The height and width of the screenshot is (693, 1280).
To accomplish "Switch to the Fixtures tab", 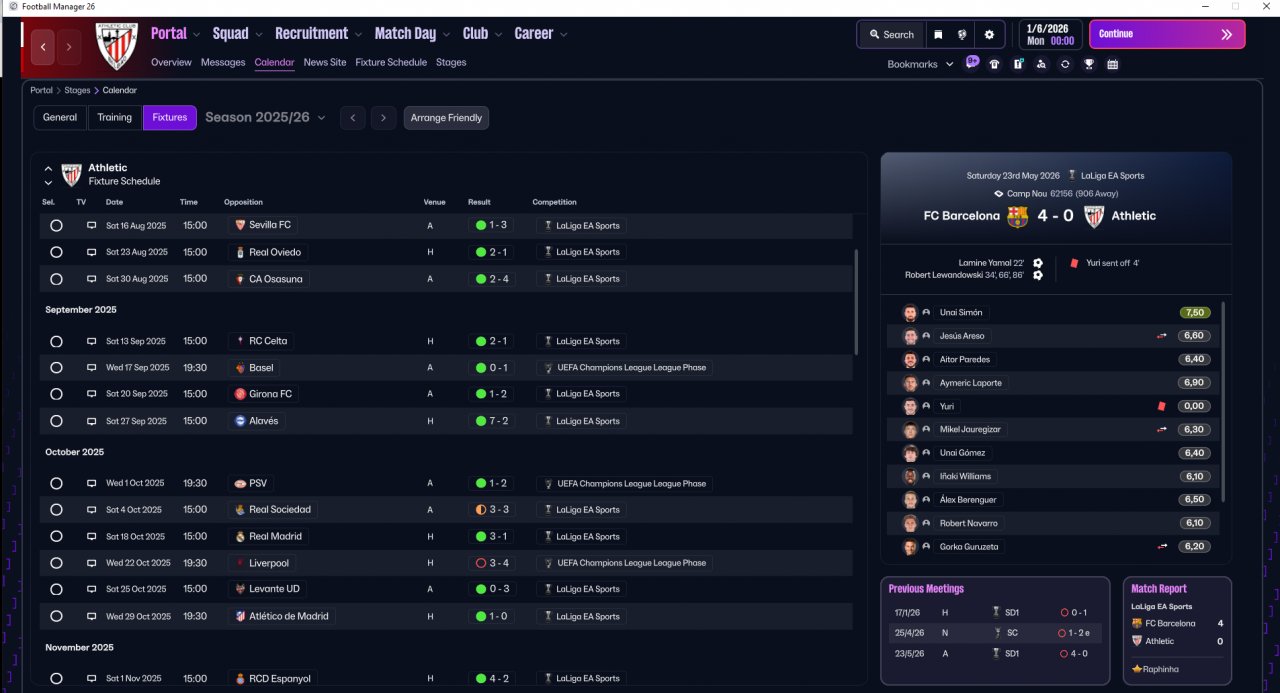I will [170, 118].
